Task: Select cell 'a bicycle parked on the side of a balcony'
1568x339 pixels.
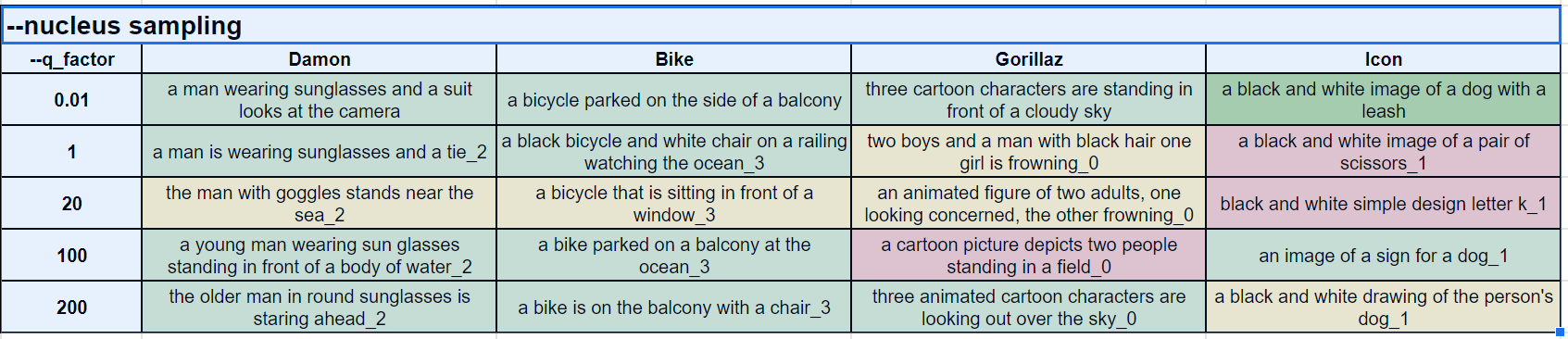Action: click(674, 100)
